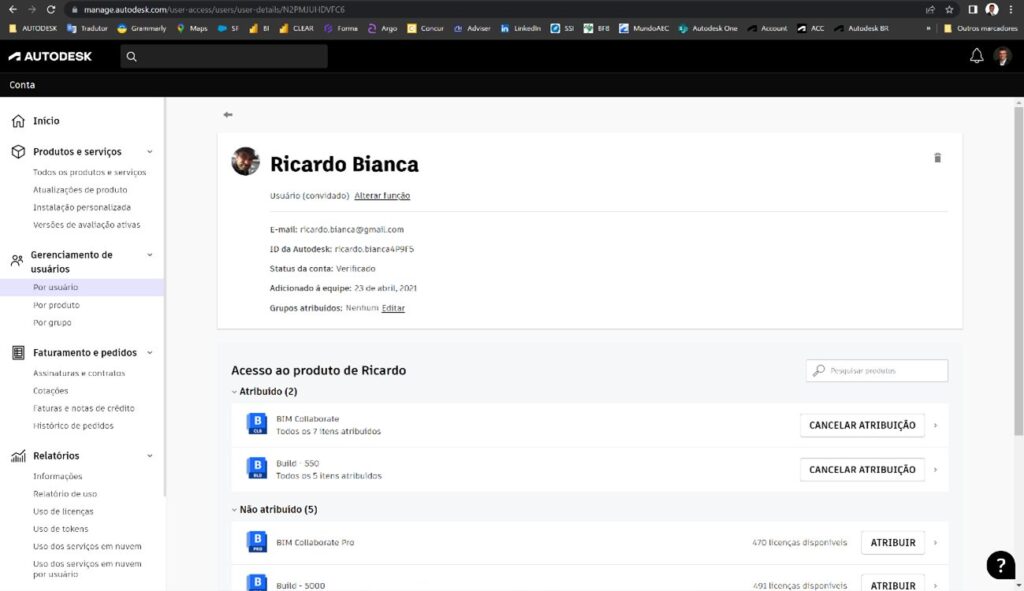
Task: Assign Build - 5000 license
Action: click(893, 585)
